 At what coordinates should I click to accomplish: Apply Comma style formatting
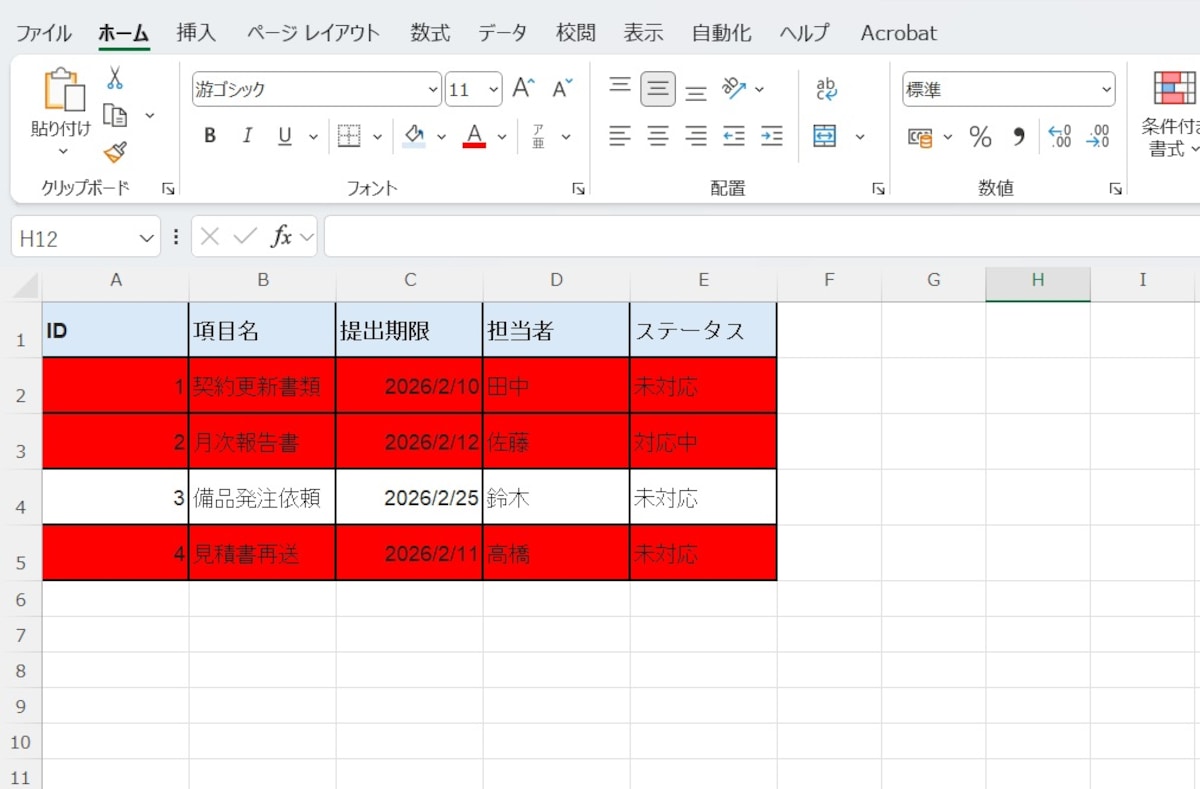(x=1018, y=137)
